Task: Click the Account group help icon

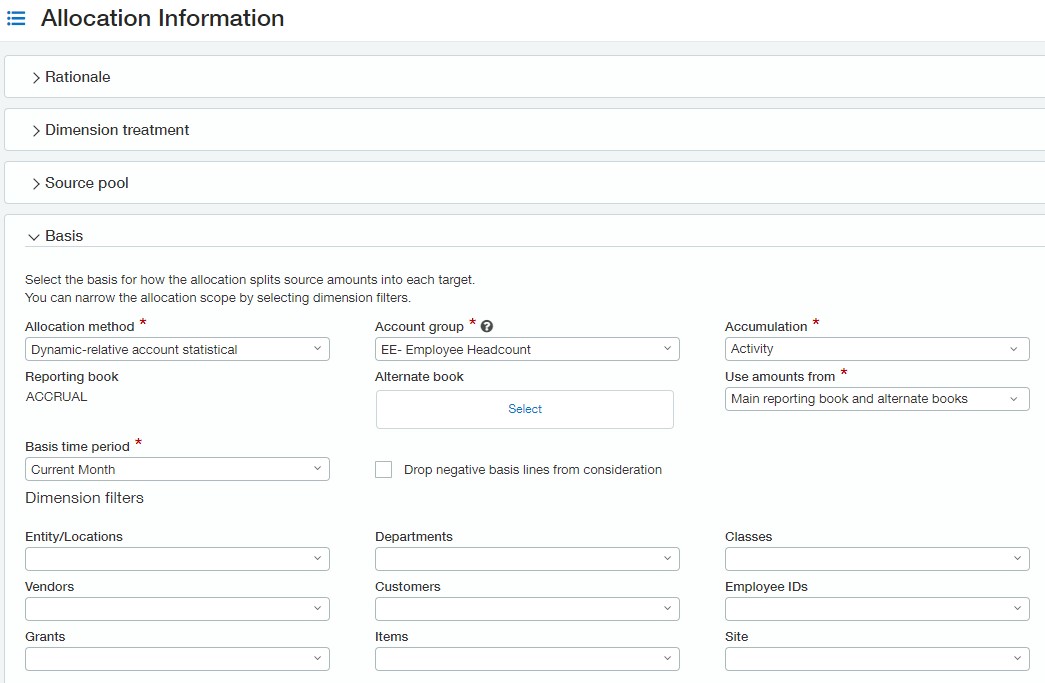Action: tap(487, 327)
